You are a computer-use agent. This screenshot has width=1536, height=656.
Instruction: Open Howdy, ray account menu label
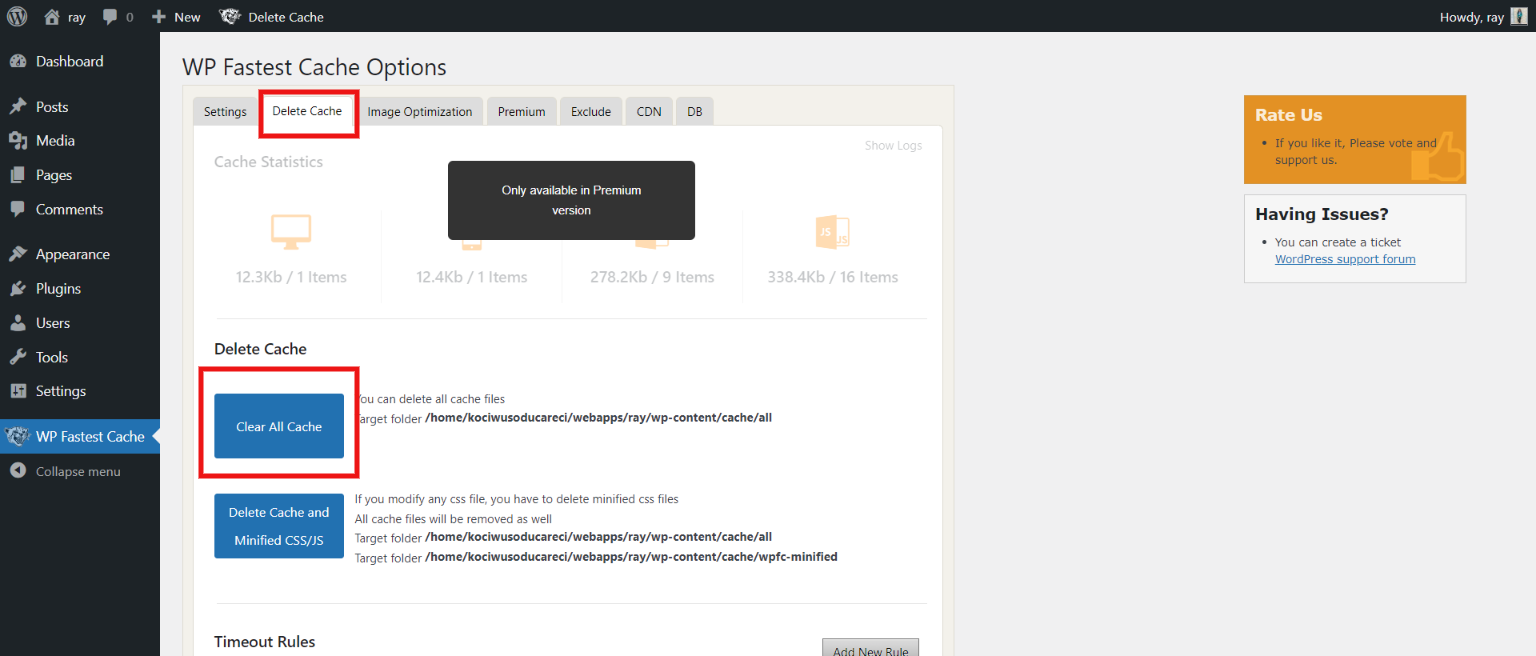click(1472, 17)
